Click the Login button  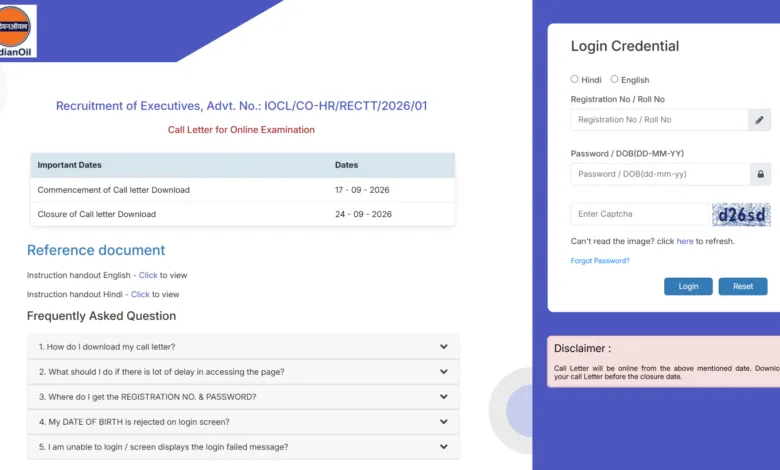pyautogui.click(x=688, y=286)
